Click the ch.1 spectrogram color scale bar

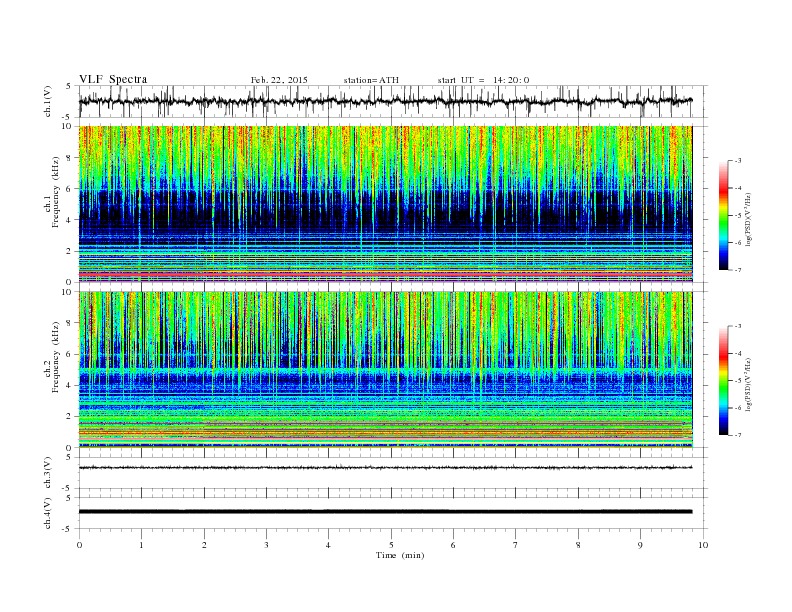point(723,215)
